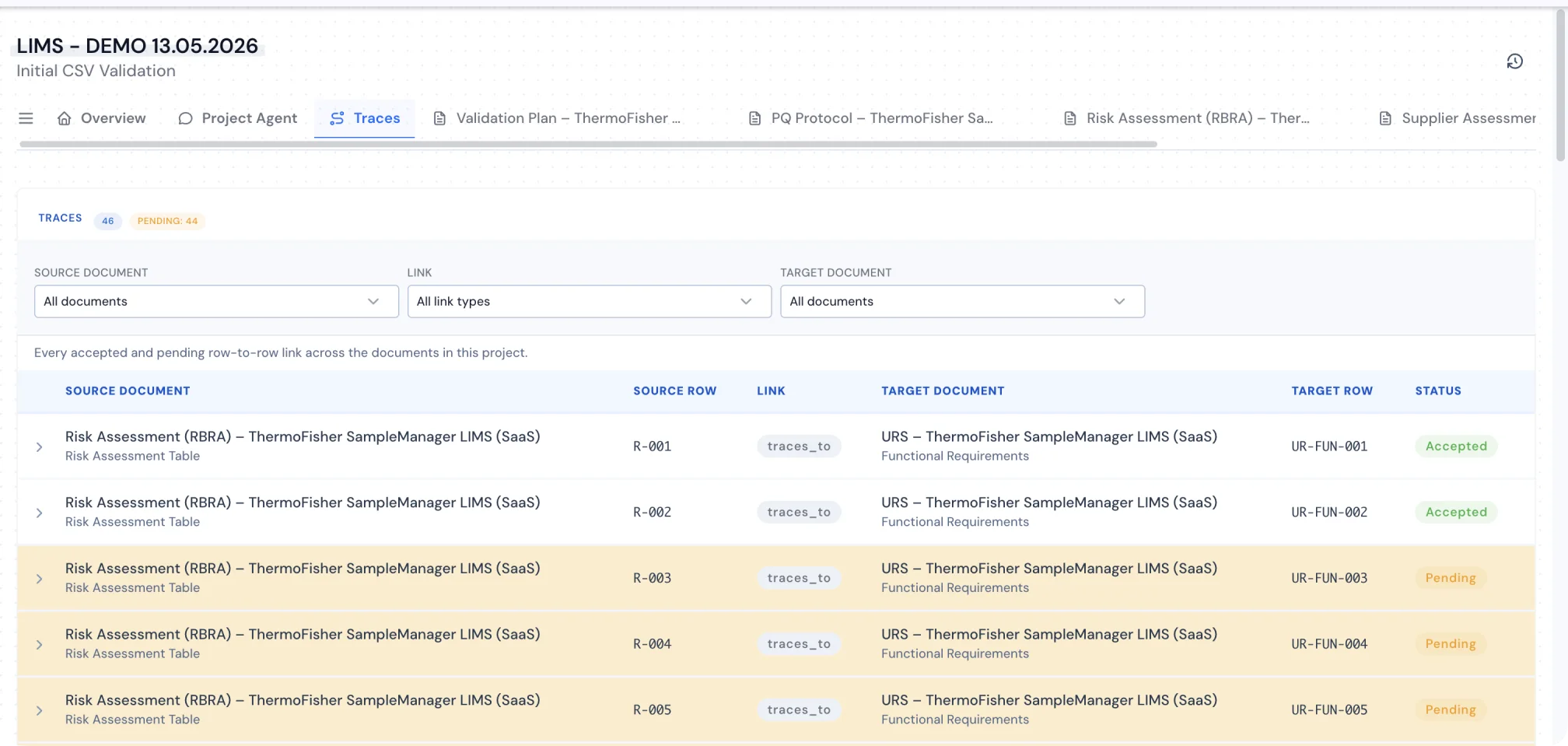
Task: Click the Traces count badge 46
Action: (x=107, y=221)
